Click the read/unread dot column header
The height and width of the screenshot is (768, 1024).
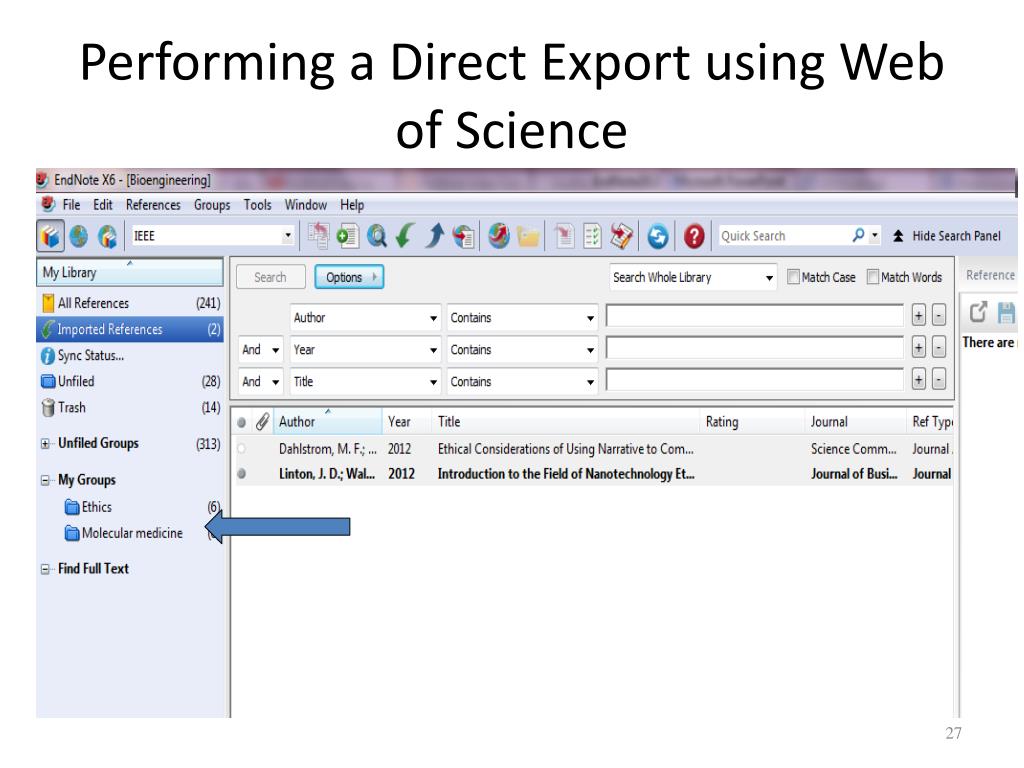(242, 423)
